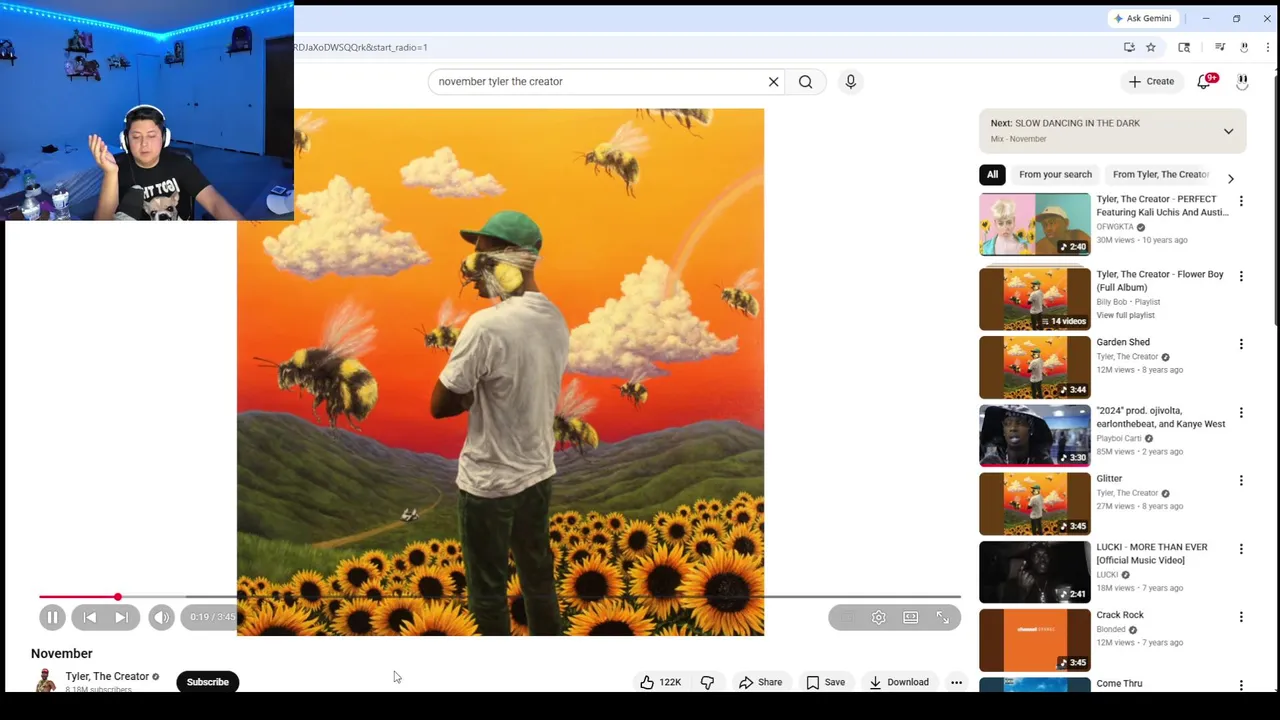Click the Share button
Image resolution: width=1280 pixels, height=720 pixels.
pos(760,682)
